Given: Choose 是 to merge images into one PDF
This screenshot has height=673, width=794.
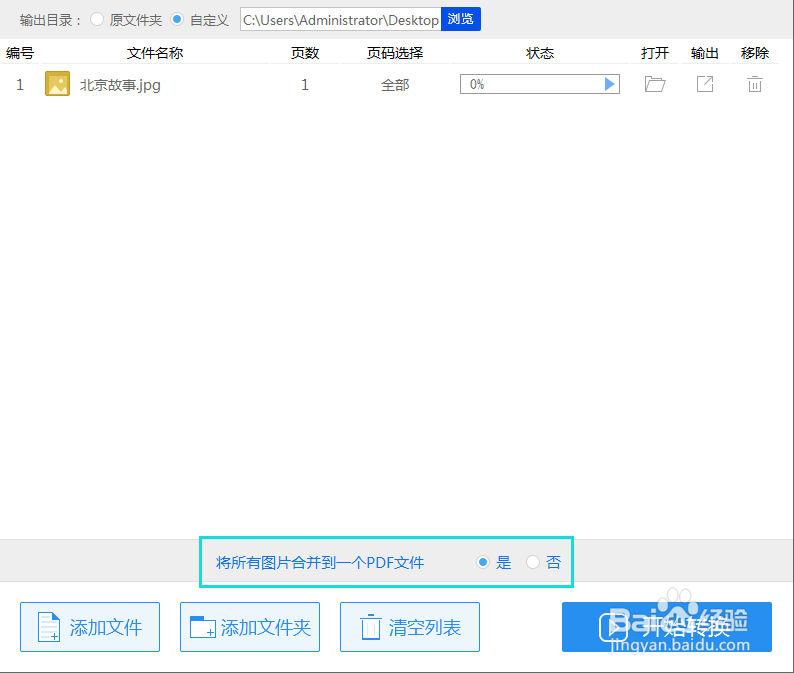Looking at the screenshot, I should (x=483, y=562).
